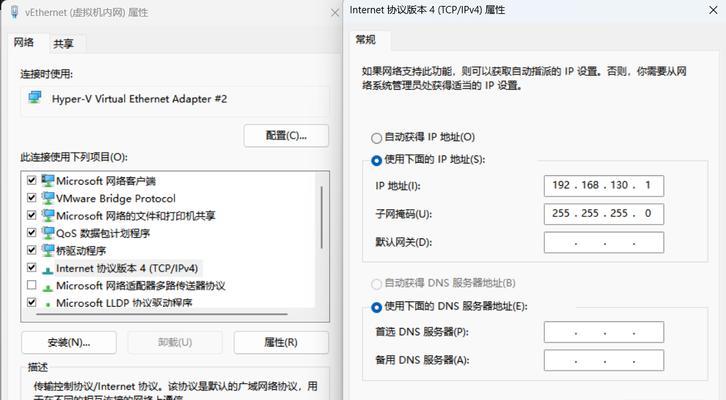Click the Microsoft LLDP protocol icon
Screen dimensions: 726x400
48,305
